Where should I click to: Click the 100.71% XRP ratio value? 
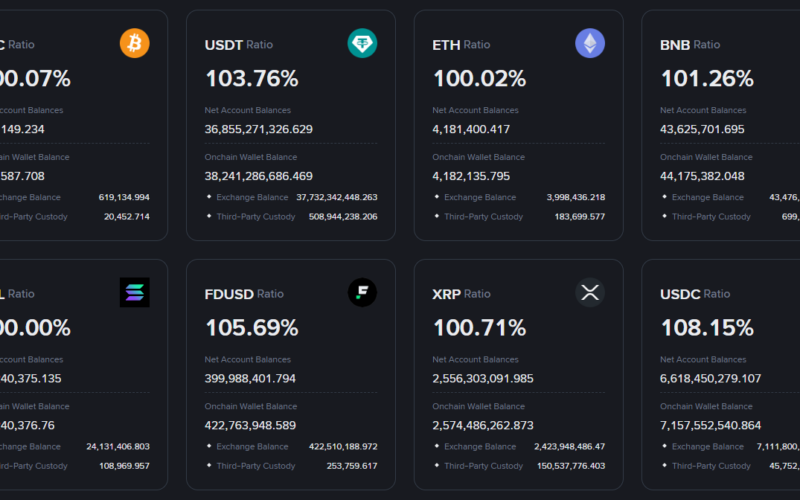pyautogui.click(x=479, y=327)
